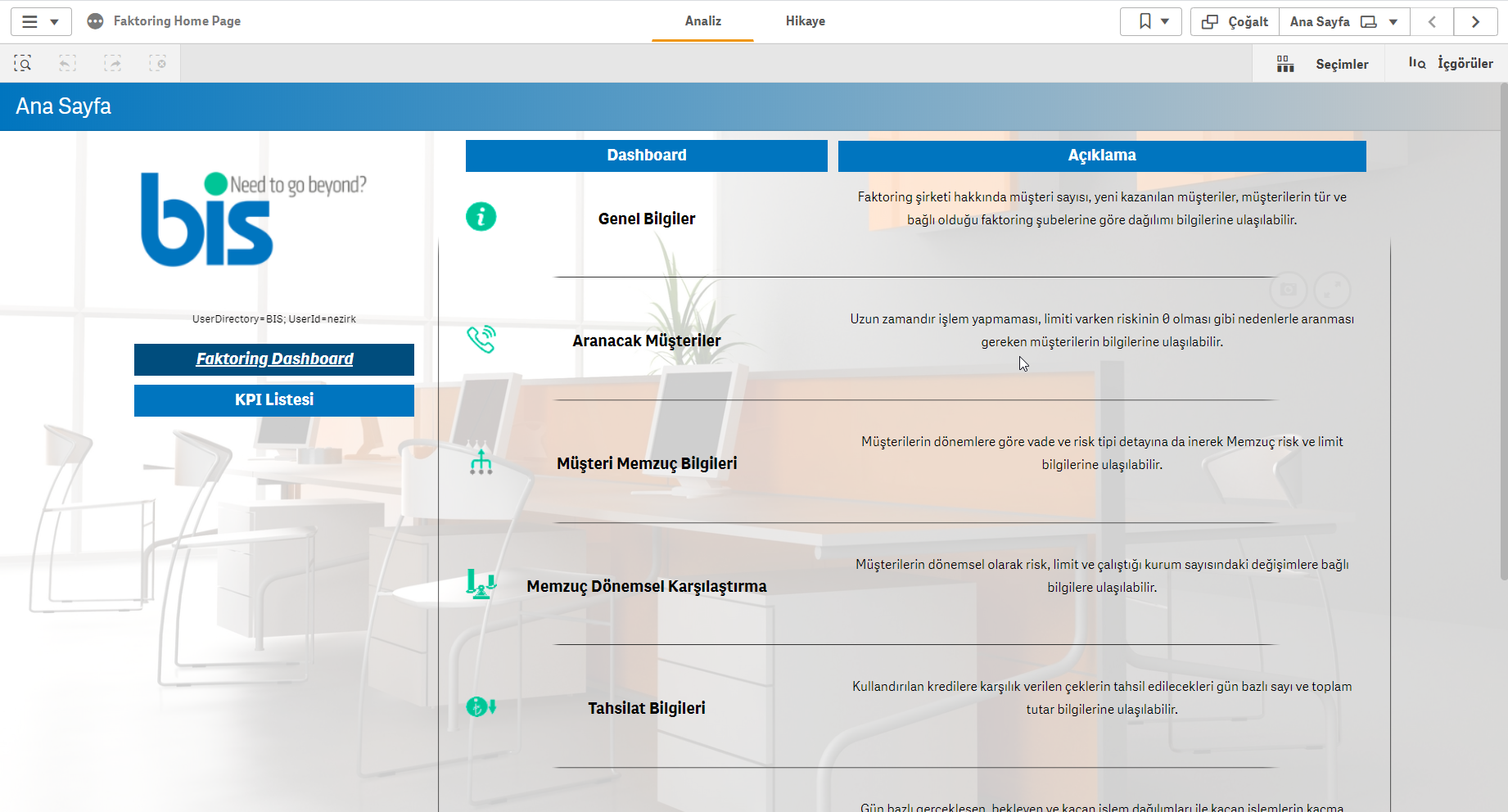Open the smart search tool
Viewport: 1508px width, 812px height.
click(23, 64)
